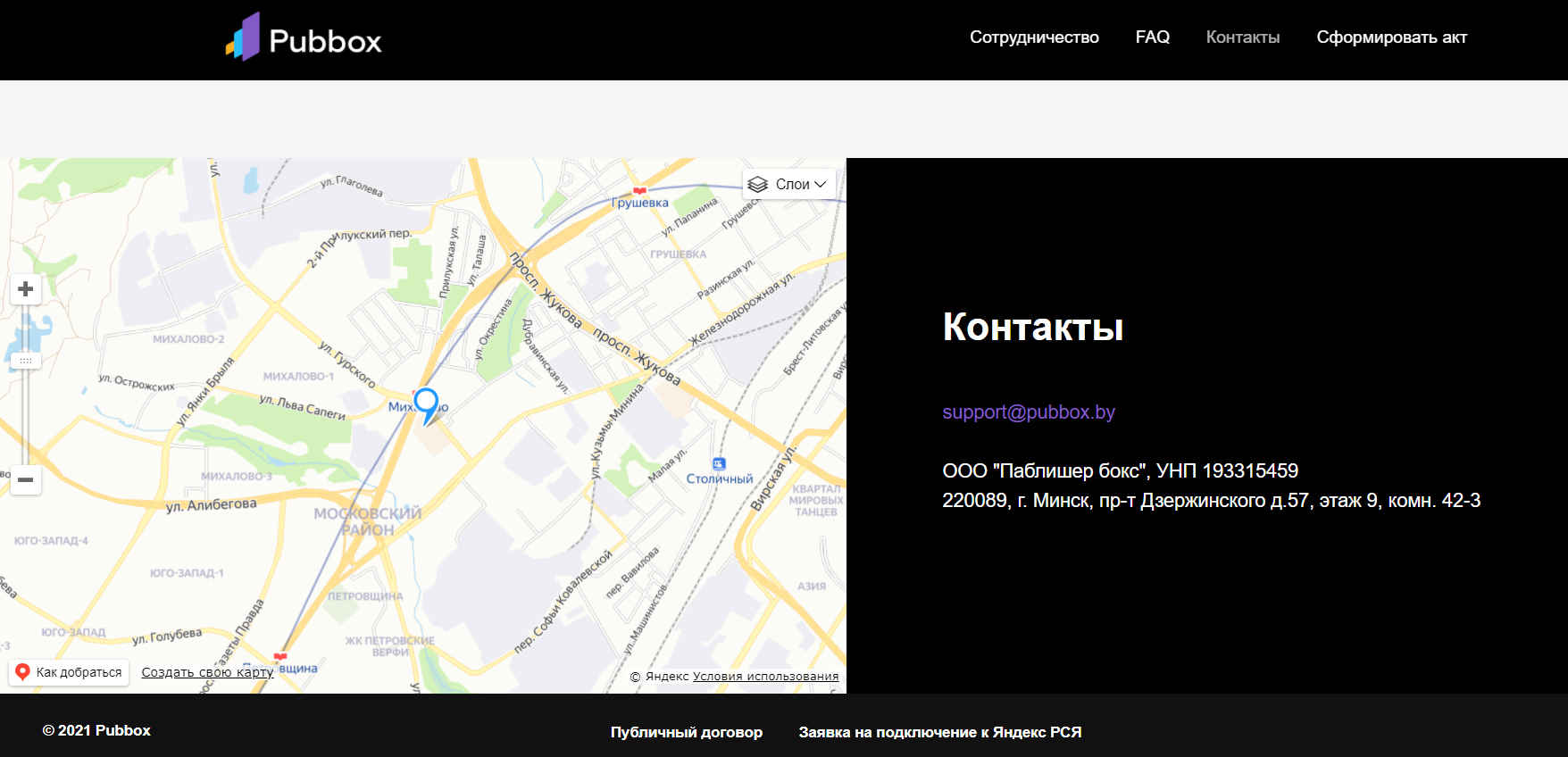Open Публичный договор footer link

click(687, 732)
